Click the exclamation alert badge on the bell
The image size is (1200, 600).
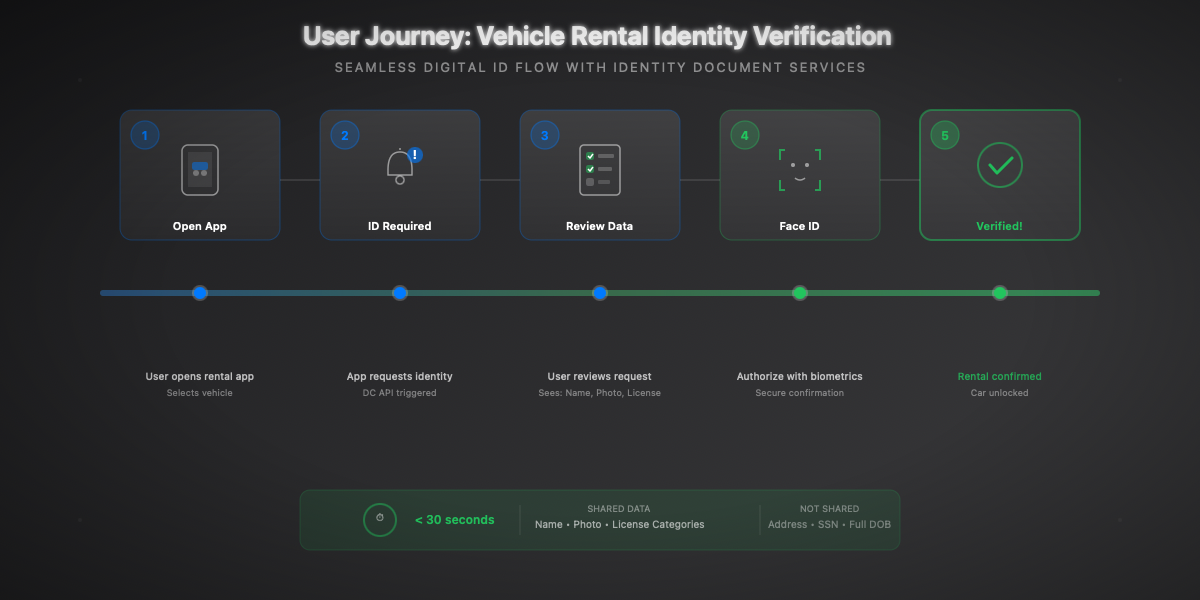pos(414,155)
